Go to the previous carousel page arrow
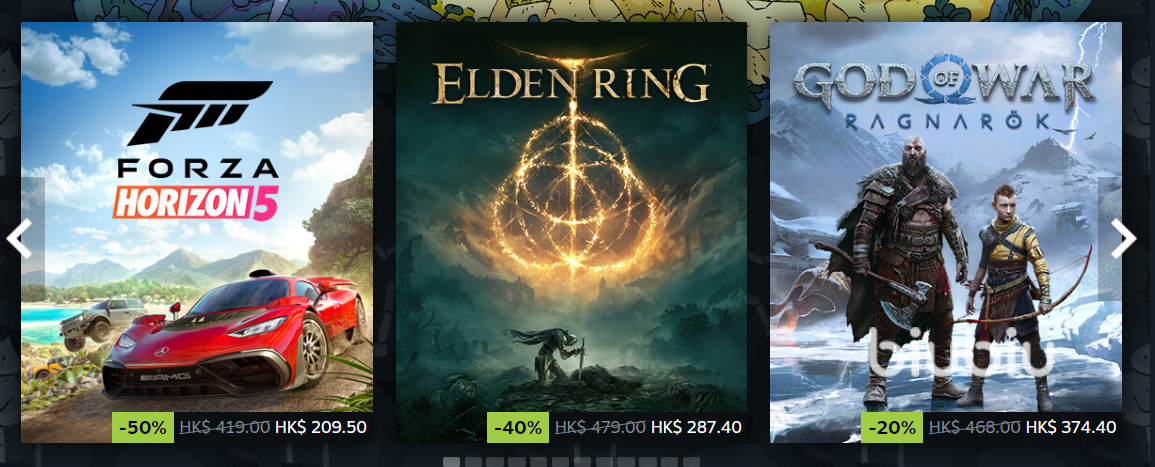Screen dimensions: 1155x467 pyautogui.click(x=22, y=238)
